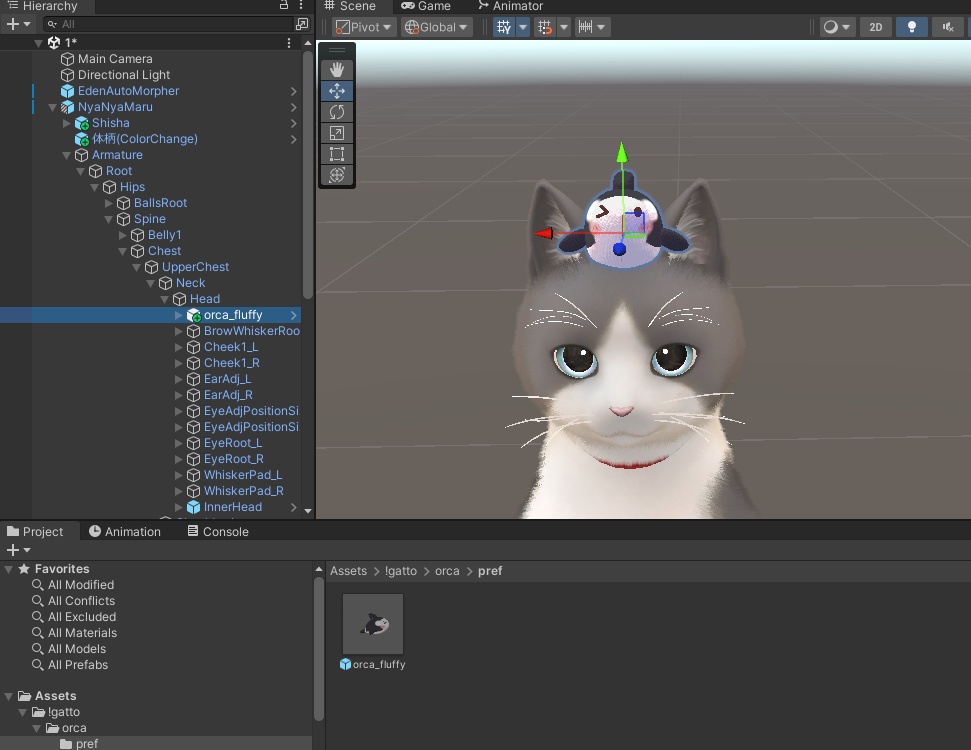Open grid visibility options dropdown
The image size is (971, 750).
[x=523, y=27]
